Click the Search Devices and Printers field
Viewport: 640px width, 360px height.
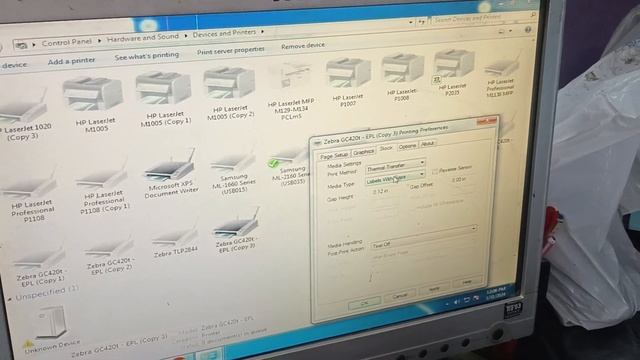(x=484, y=18)
